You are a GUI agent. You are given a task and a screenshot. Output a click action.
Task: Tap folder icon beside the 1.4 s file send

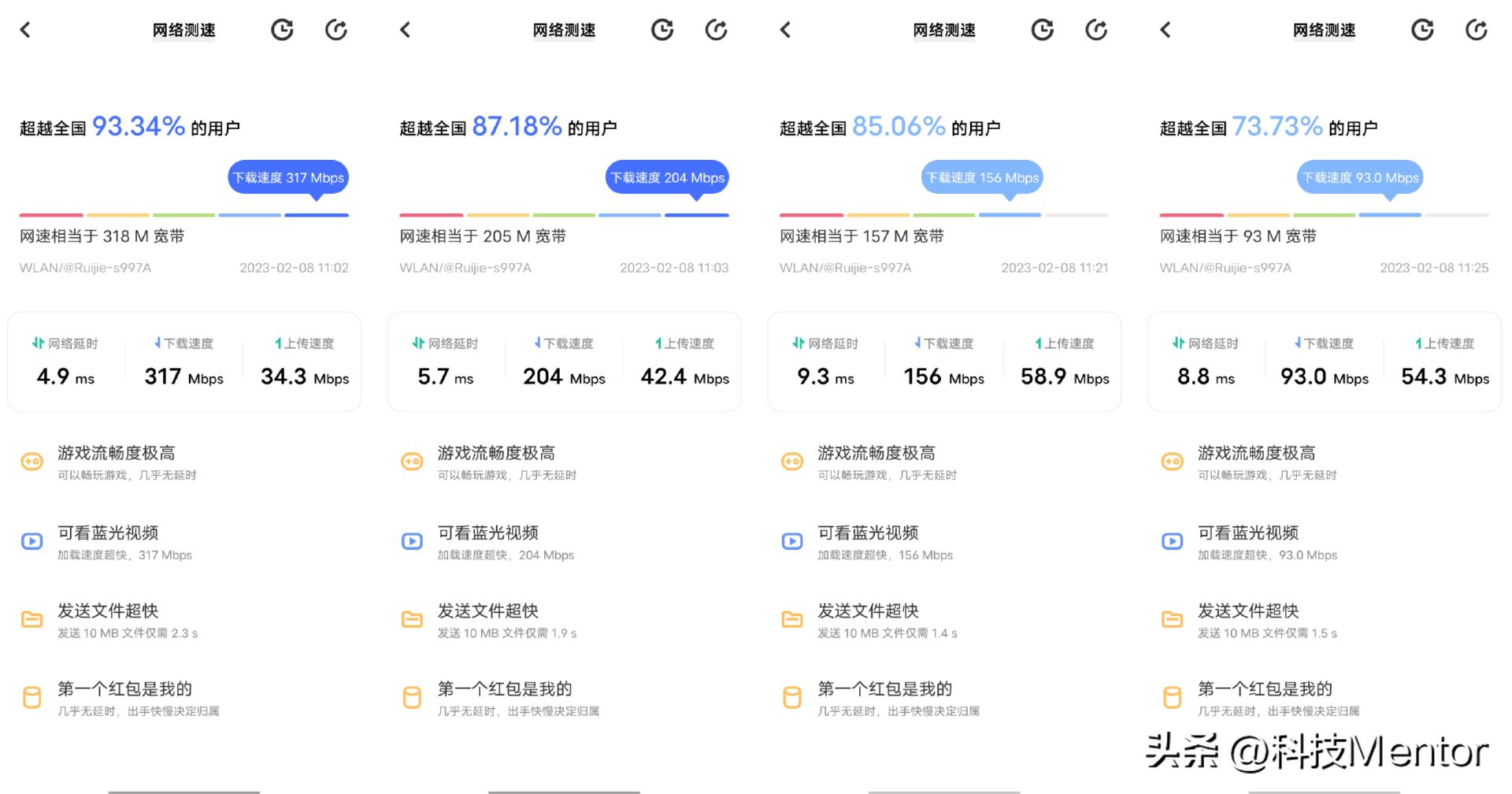point(791,620)
